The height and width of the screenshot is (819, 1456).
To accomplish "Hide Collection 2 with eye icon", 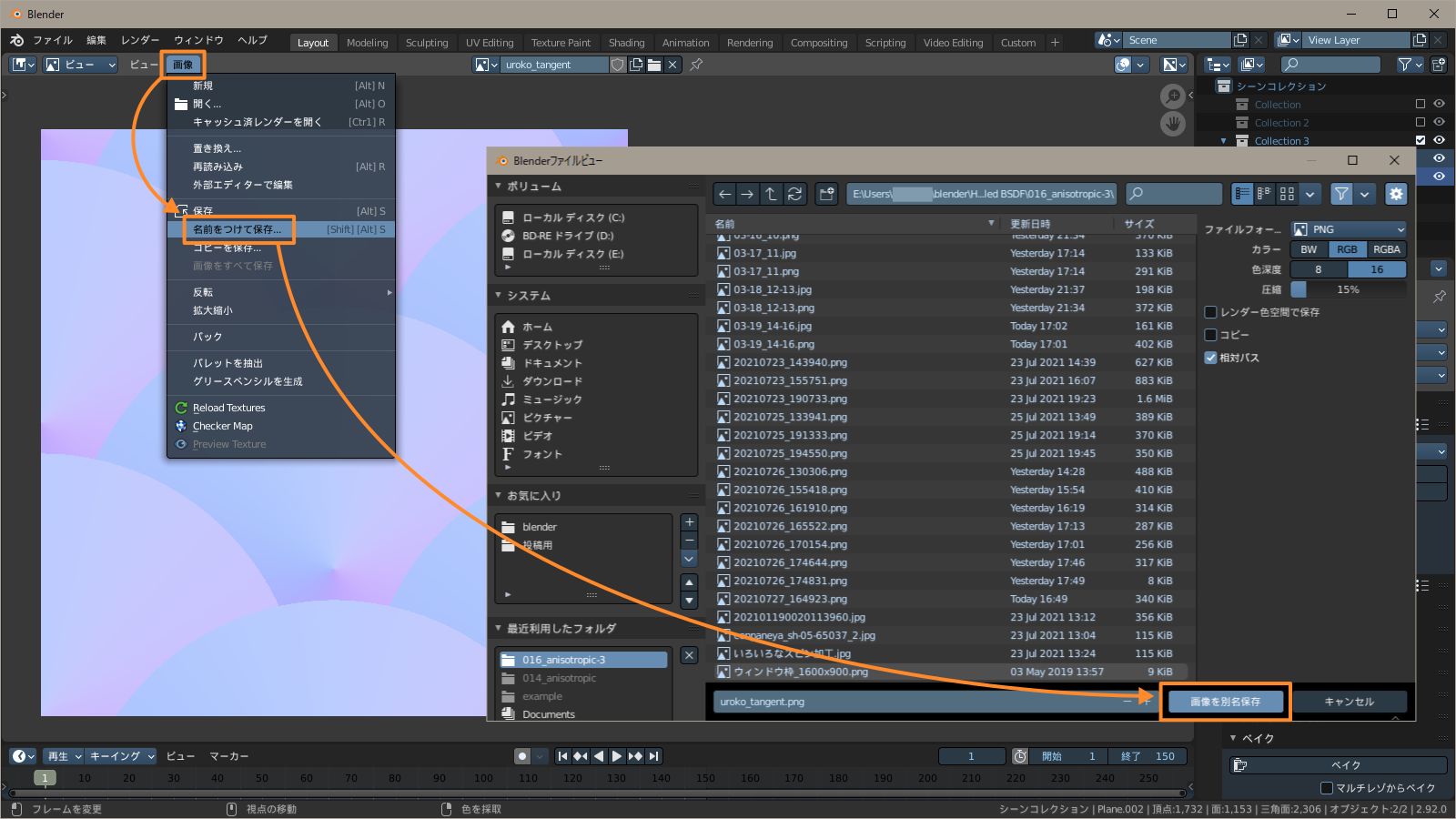I will (1439, 122).
